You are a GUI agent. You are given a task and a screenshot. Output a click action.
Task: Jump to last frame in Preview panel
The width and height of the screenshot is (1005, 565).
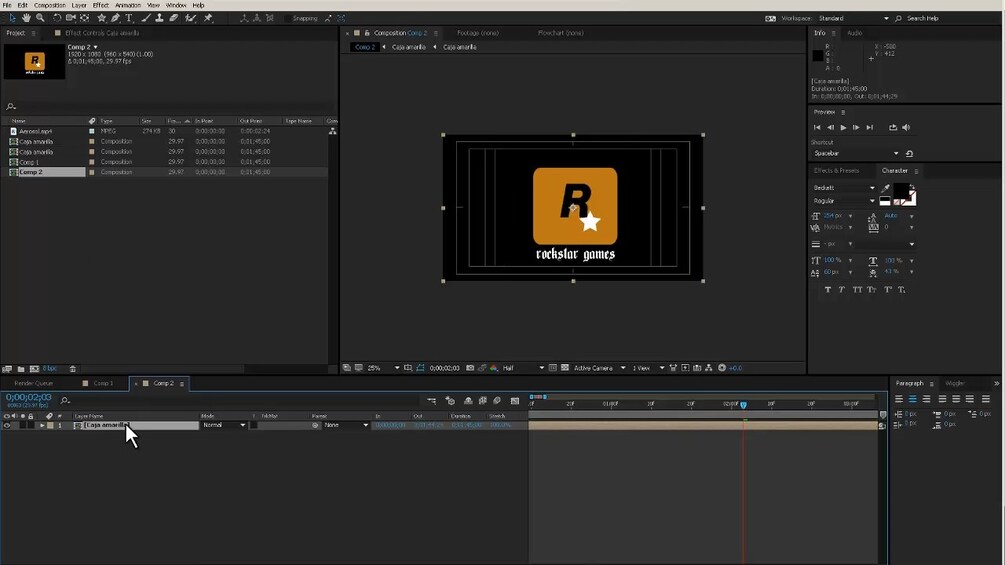(x=870, y=127)
